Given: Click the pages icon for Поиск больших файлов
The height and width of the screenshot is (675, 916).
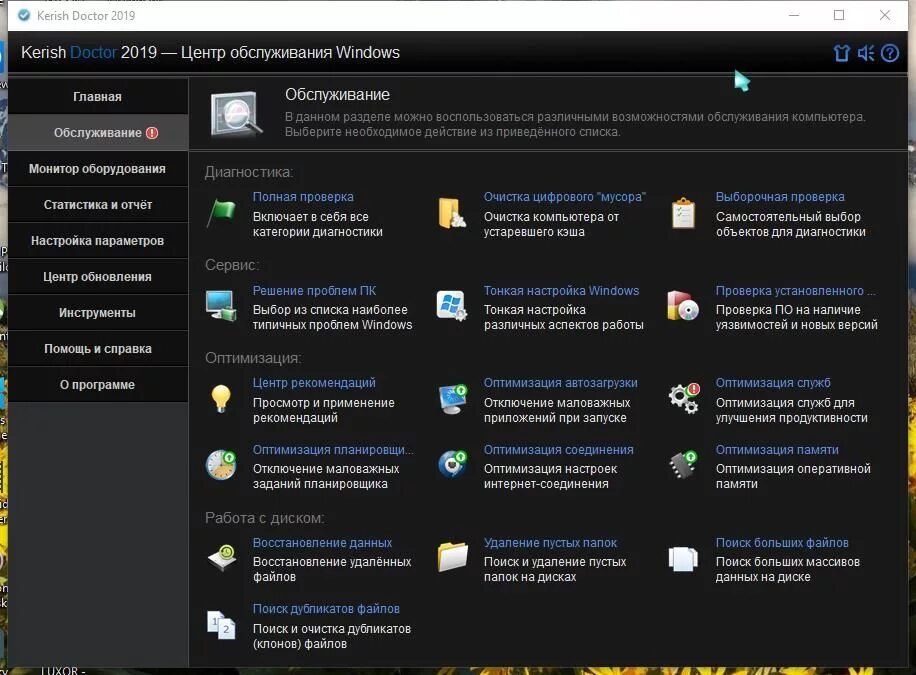Looking at the screenshot, I should [683, 559].
